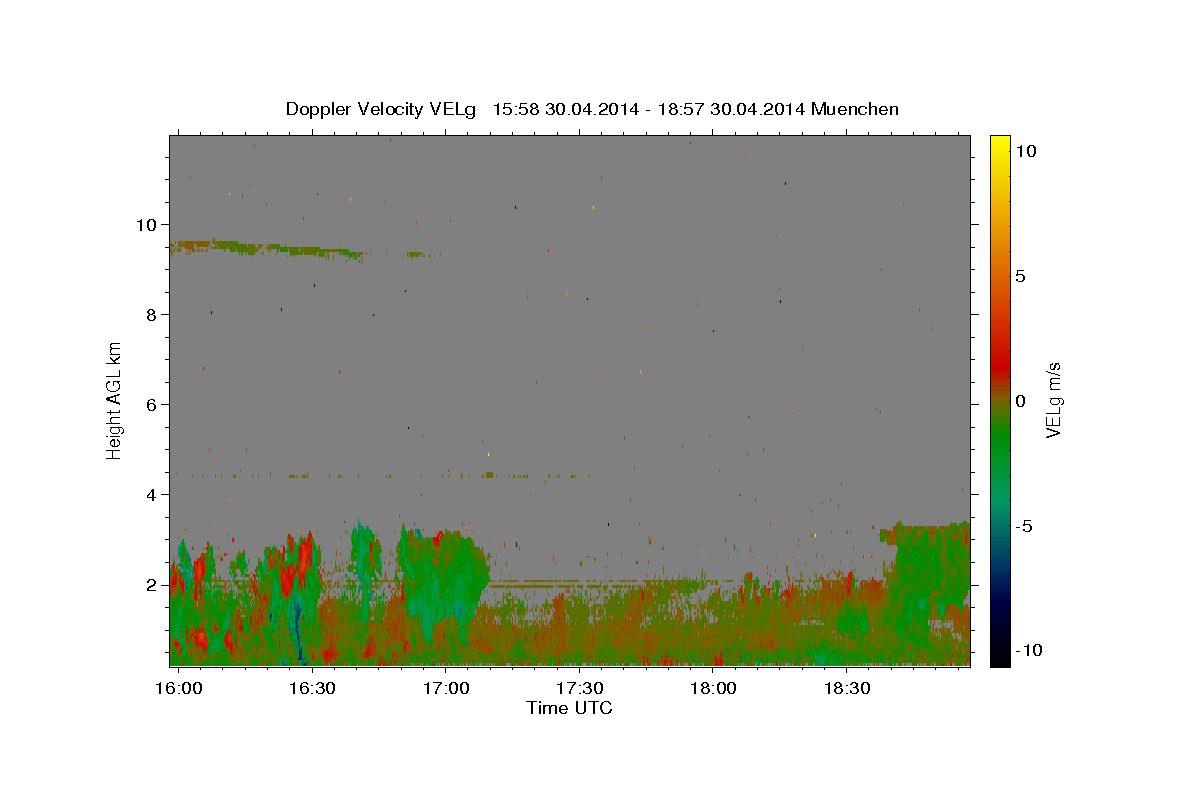This screenshot has height=800, width=1200.
Task: Click the 17:30 time axis label
Action: [579, 689]
